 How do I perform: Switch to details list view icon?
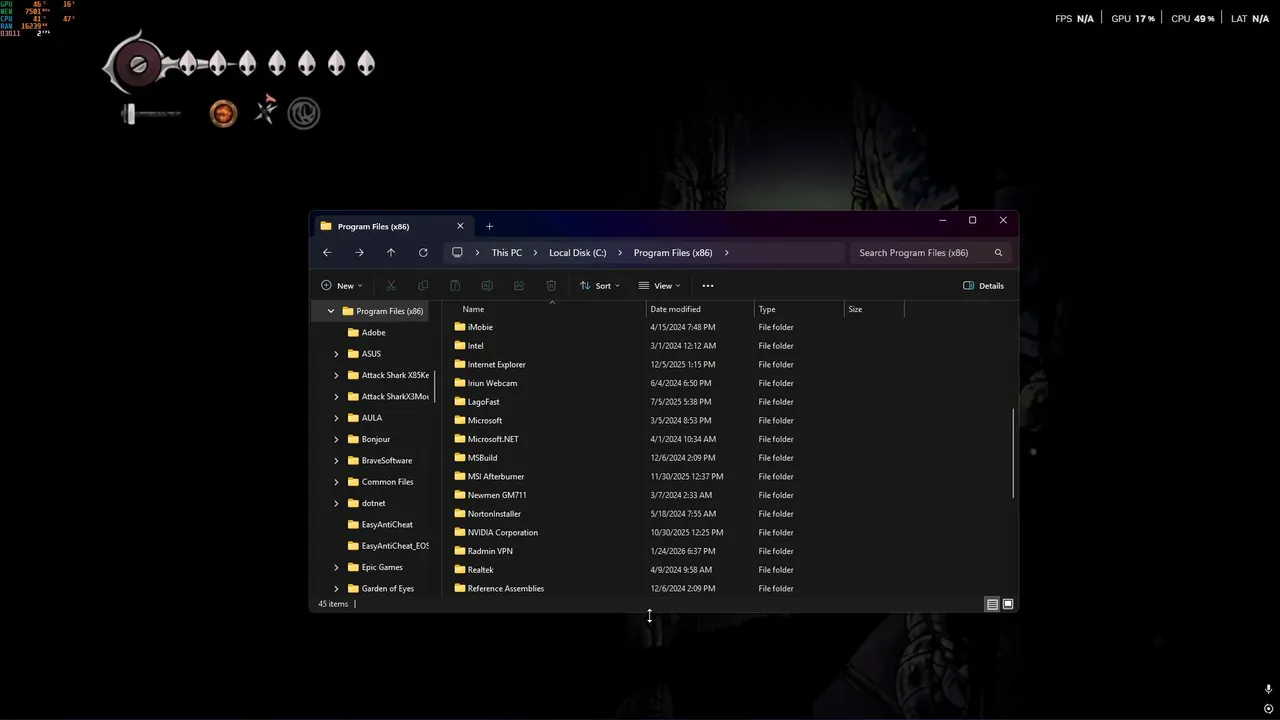click(992, 604)
